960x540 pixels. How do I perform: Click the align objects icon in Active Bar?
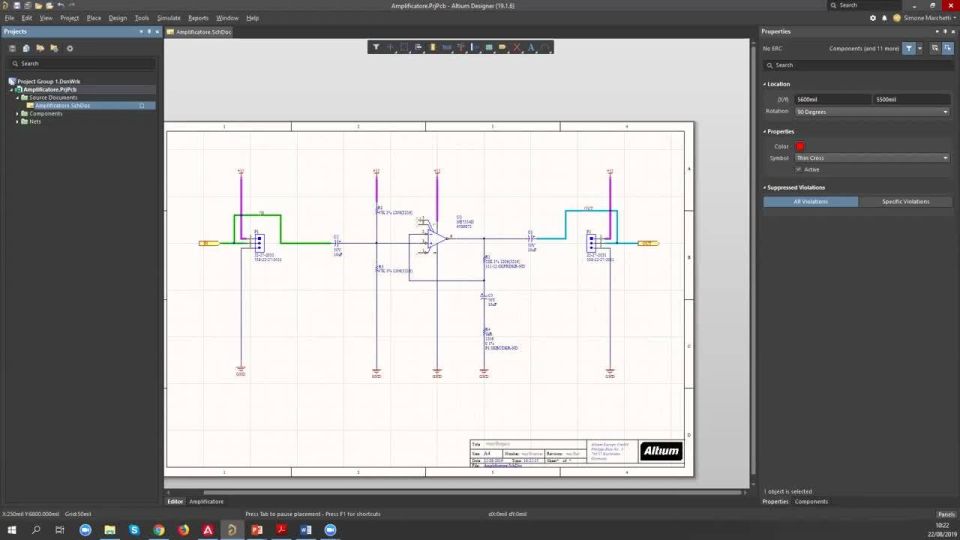(418, 47)
